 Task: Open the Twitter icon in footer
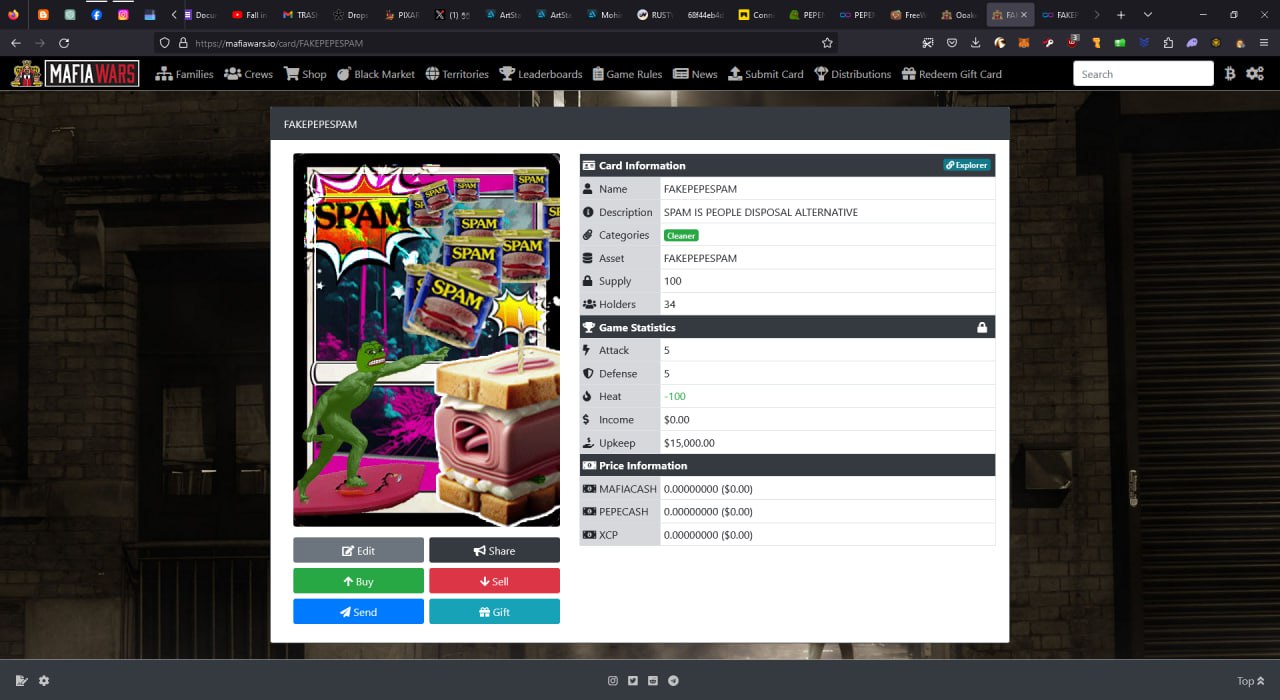coord(633,681)
